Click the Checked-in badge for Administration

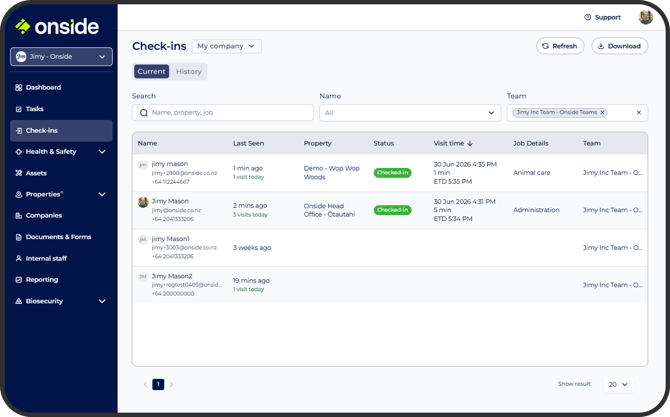392,210
